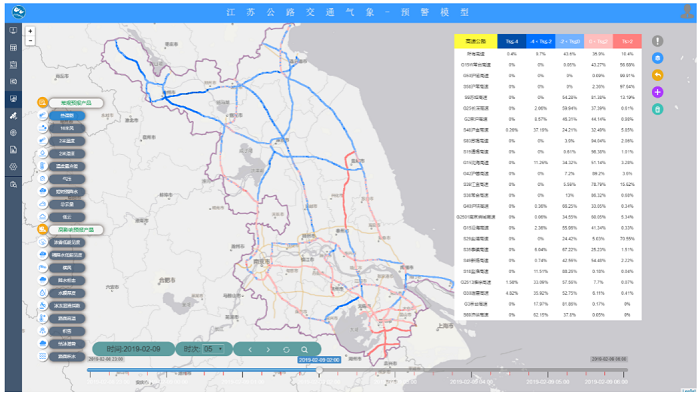
Task: Click the timeline slider handle
Action: [x=319, y=370]
